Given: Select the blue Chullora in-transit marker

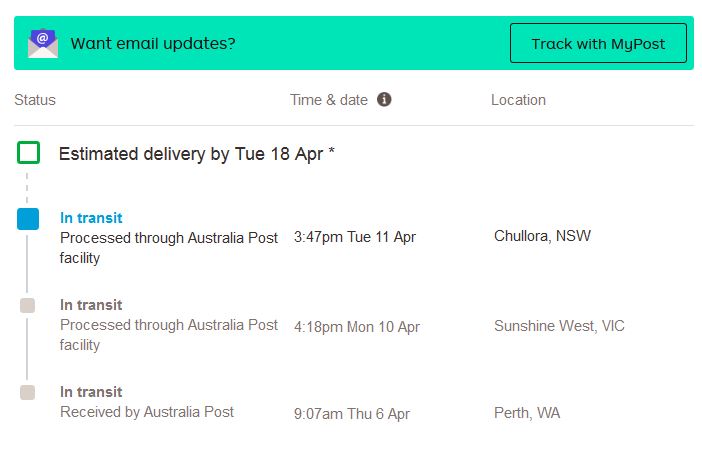Looking at the screenshot, I should click(x=28, y=219).
